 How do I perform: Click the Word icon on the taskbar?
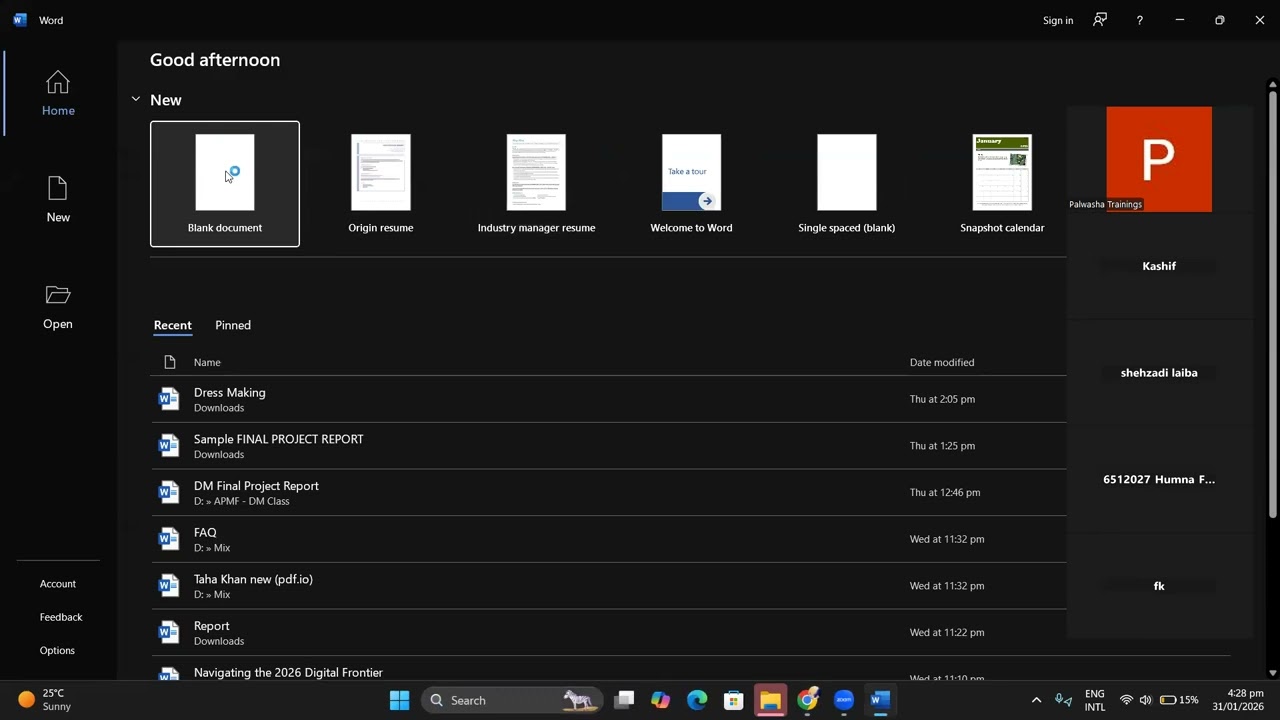(880, 700)
